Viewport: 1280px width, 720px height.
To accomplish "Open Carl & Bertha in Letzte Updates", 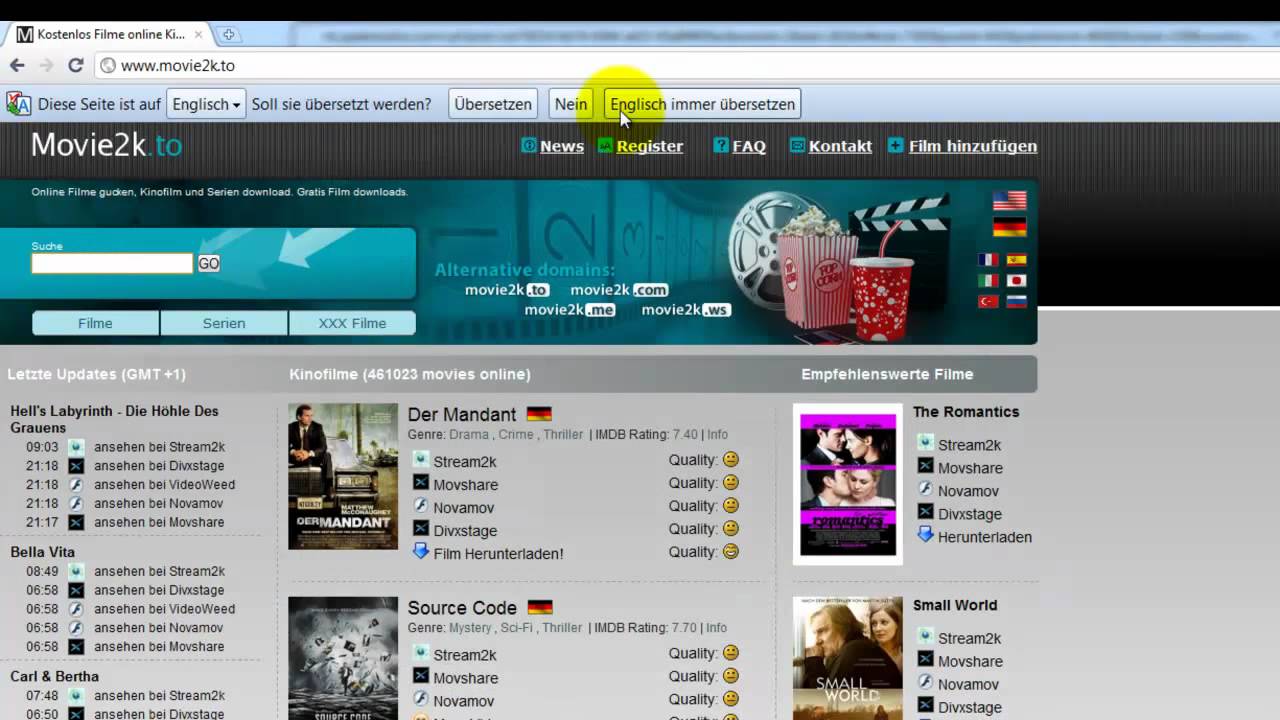I will point(55,676).
